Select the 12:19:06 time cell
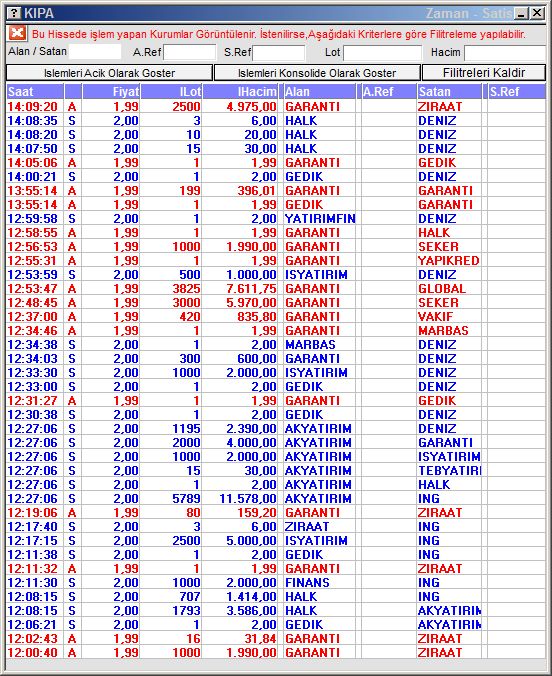Viewport: 552px width, 676px height. coord(33,513)
